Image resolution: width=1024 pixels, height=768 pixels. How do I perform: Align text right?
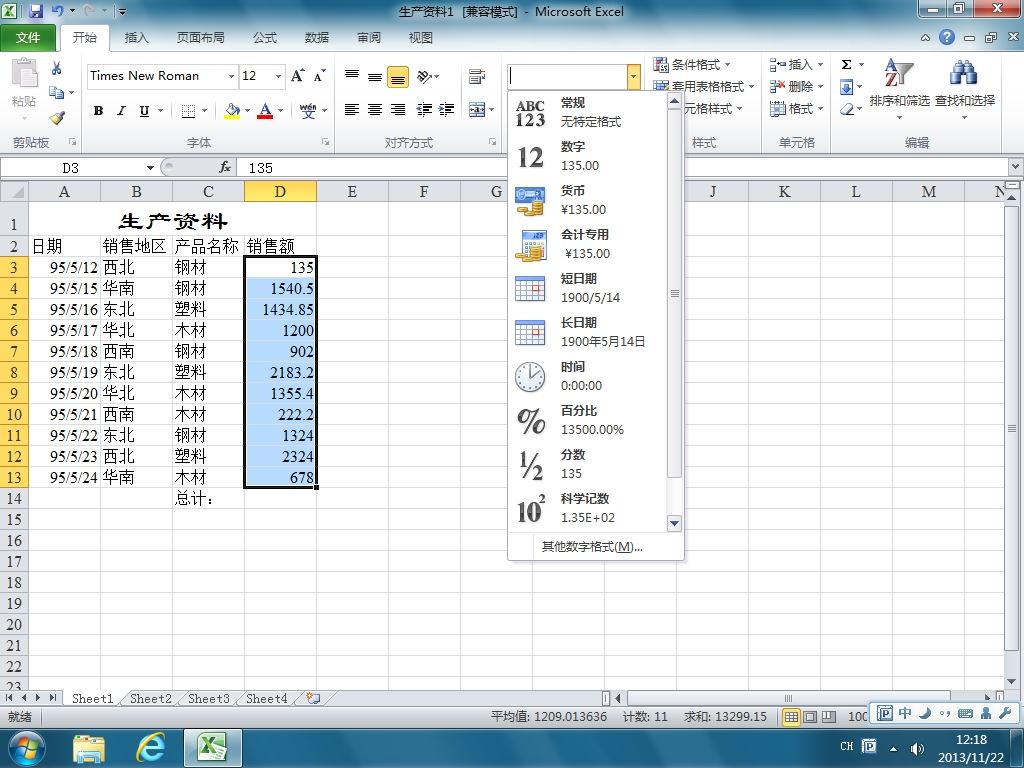[398, 110]
